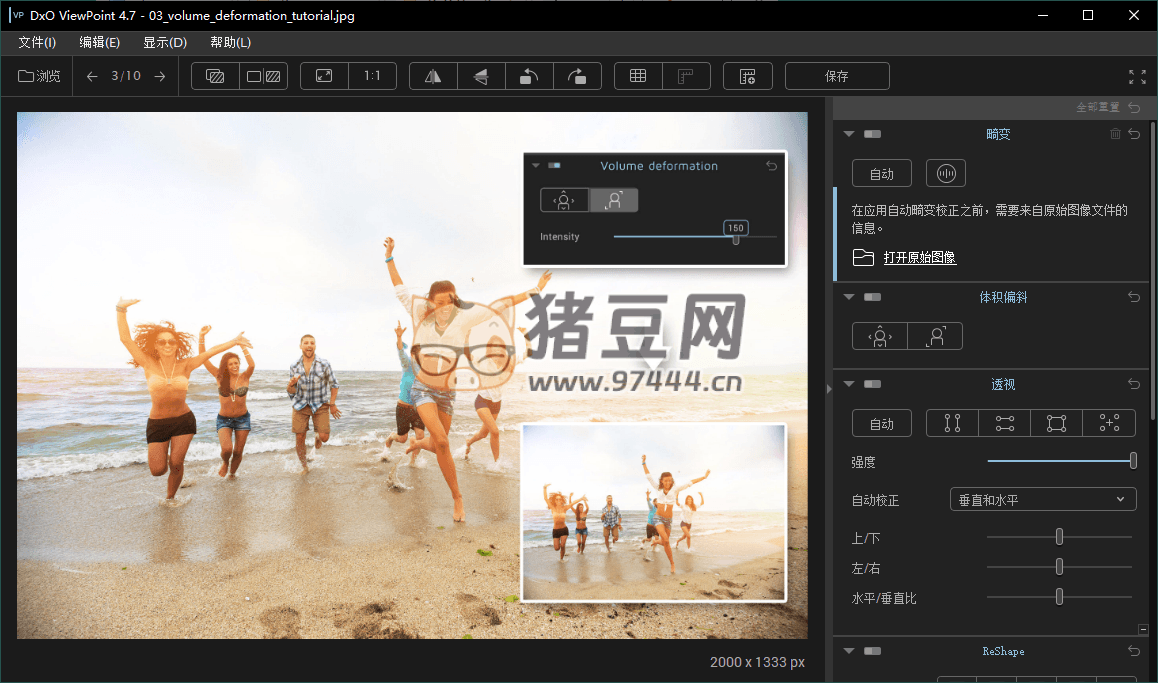Show the grid overlay
Screen dimensions: 1158x683
(x=638, y=77)
